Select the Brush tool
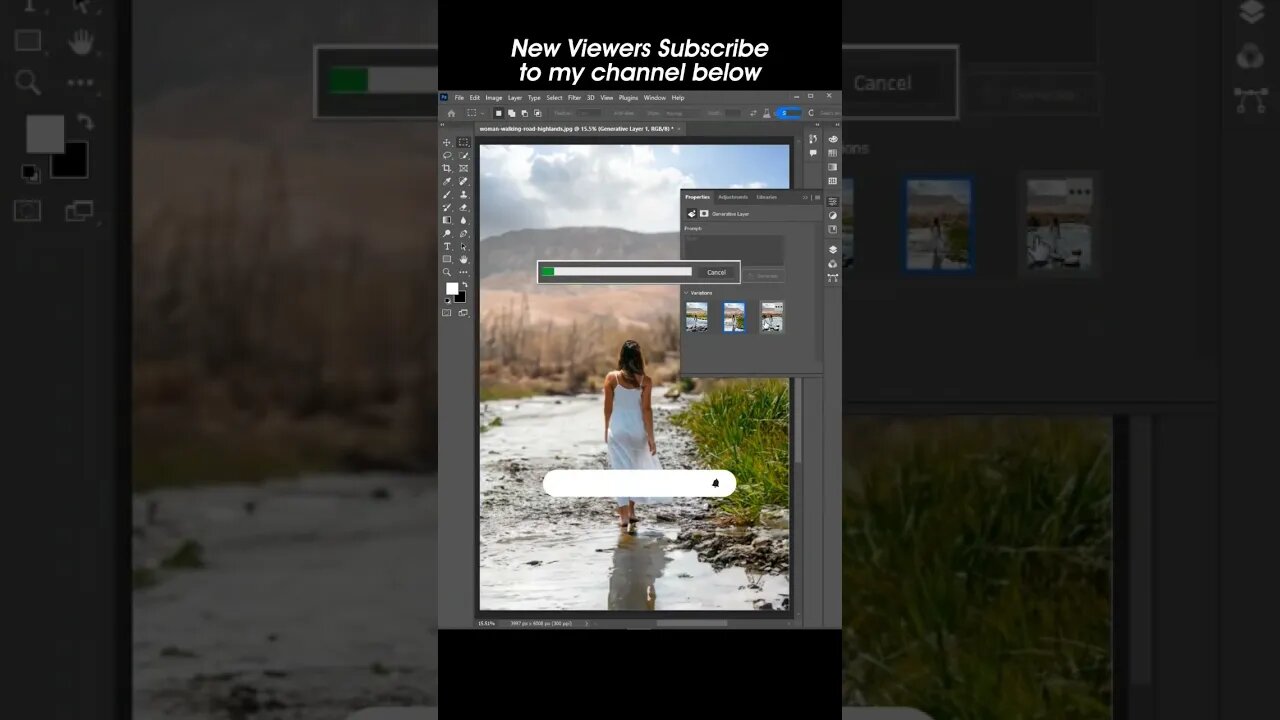1280x720 pixels. tap(446, 194)
